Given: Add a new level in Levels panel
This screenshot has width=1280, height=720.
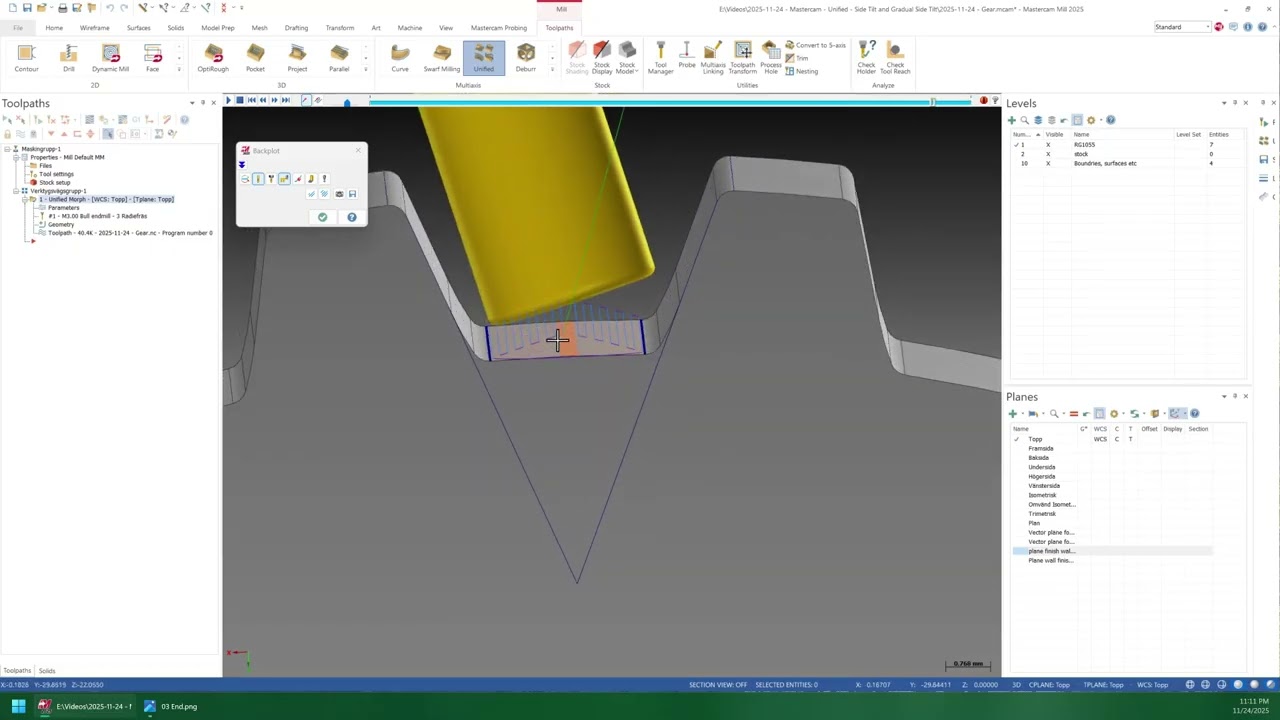Looking at the screenshot, I should [1012, 120].
